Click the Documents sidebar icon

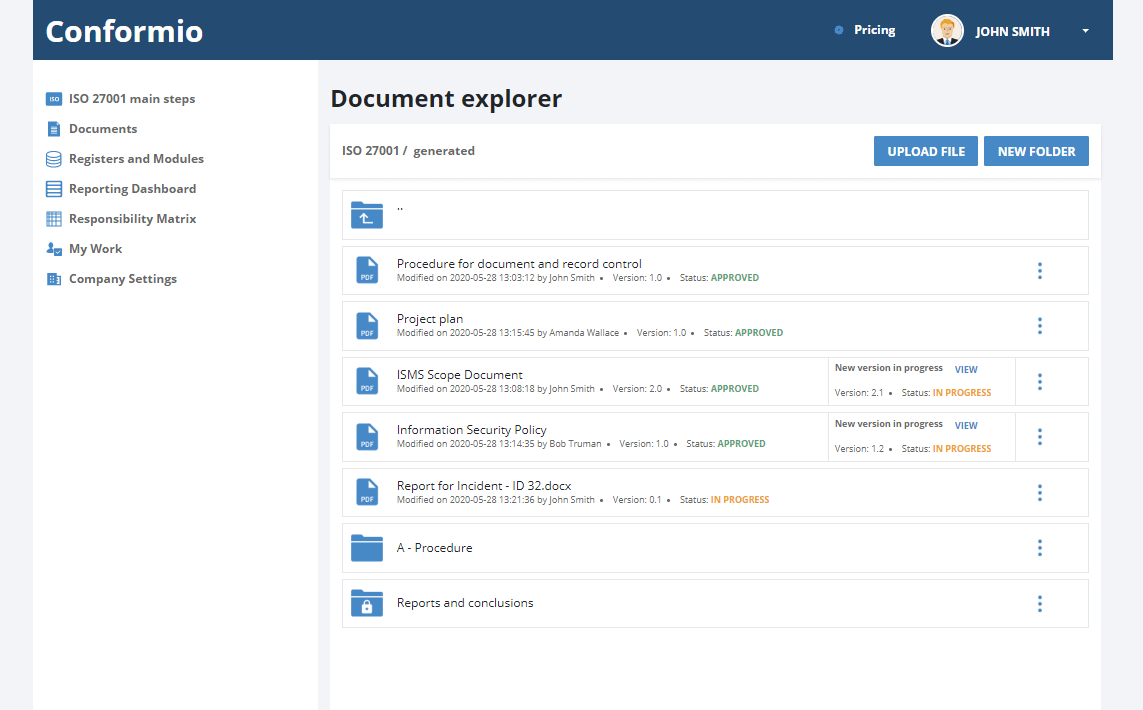[x=54, y=129]
